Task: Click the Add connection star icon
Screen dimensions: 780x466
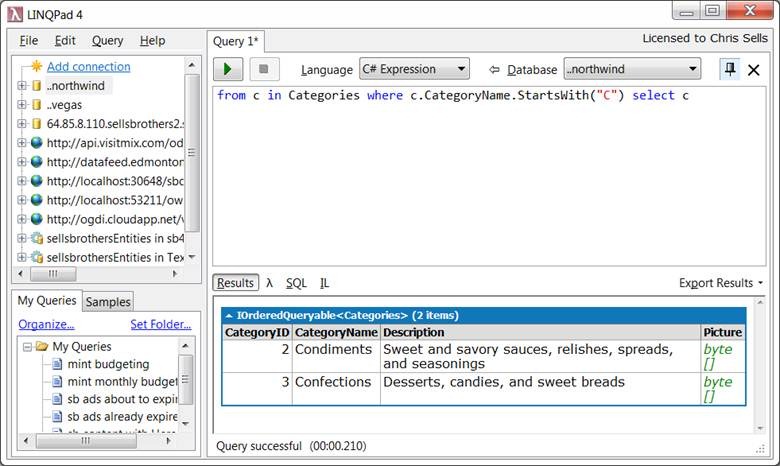Action: click(36, 66)
